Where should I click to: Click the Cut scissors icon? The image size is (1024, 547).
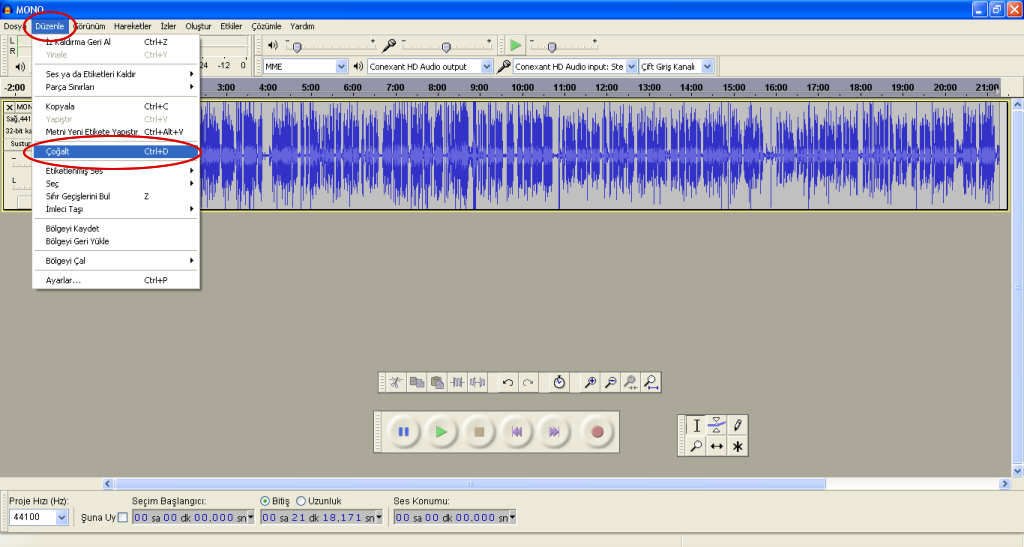click(396, 383)
